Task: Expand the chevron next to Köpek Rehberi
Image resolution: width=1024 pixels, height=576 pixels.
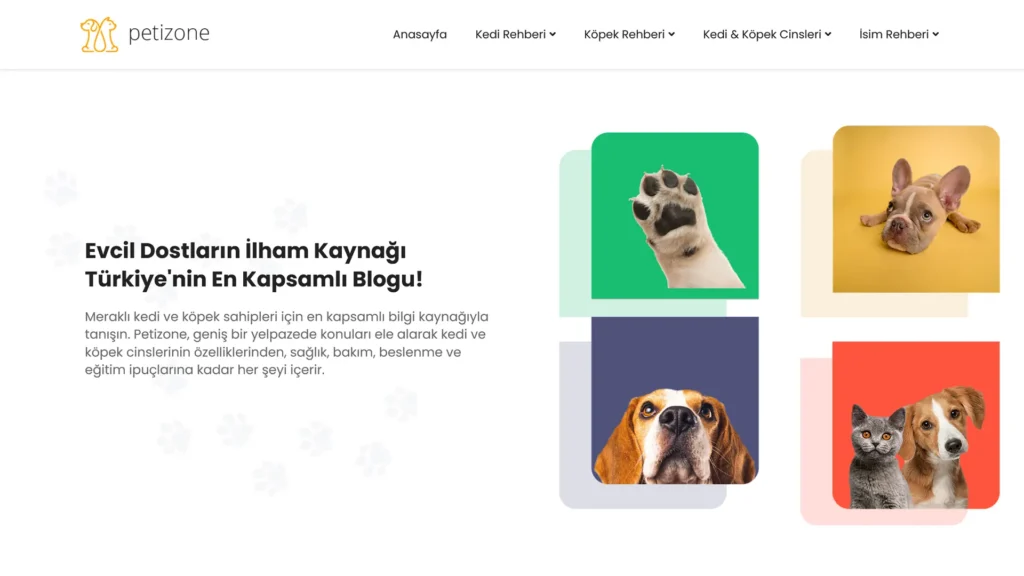Action: pos(672,34)
